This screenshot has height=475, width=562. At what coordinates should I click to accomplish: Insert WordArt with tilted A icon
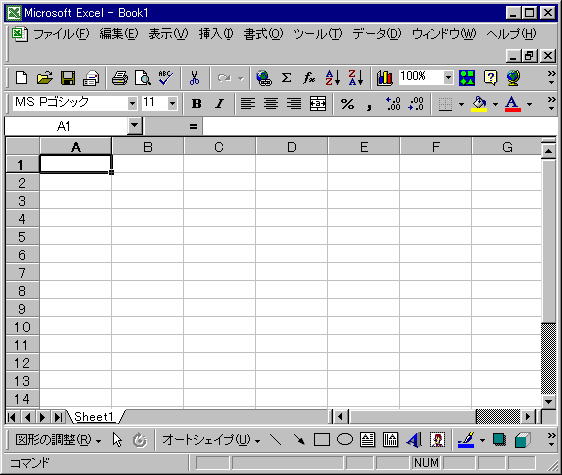pyautogui.click(x=414, y=440)
